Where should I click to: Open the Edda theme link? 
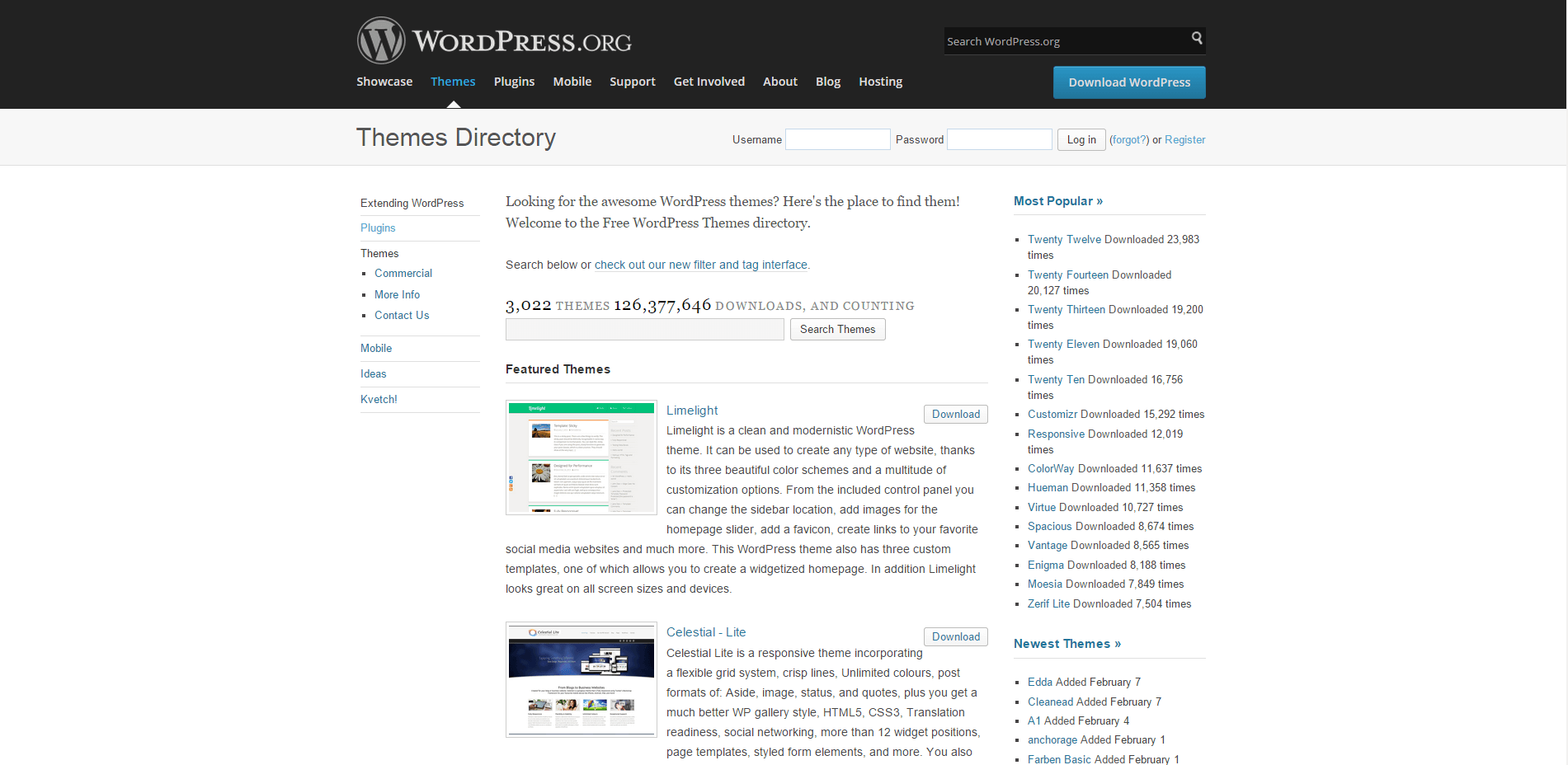(1040, 683)
